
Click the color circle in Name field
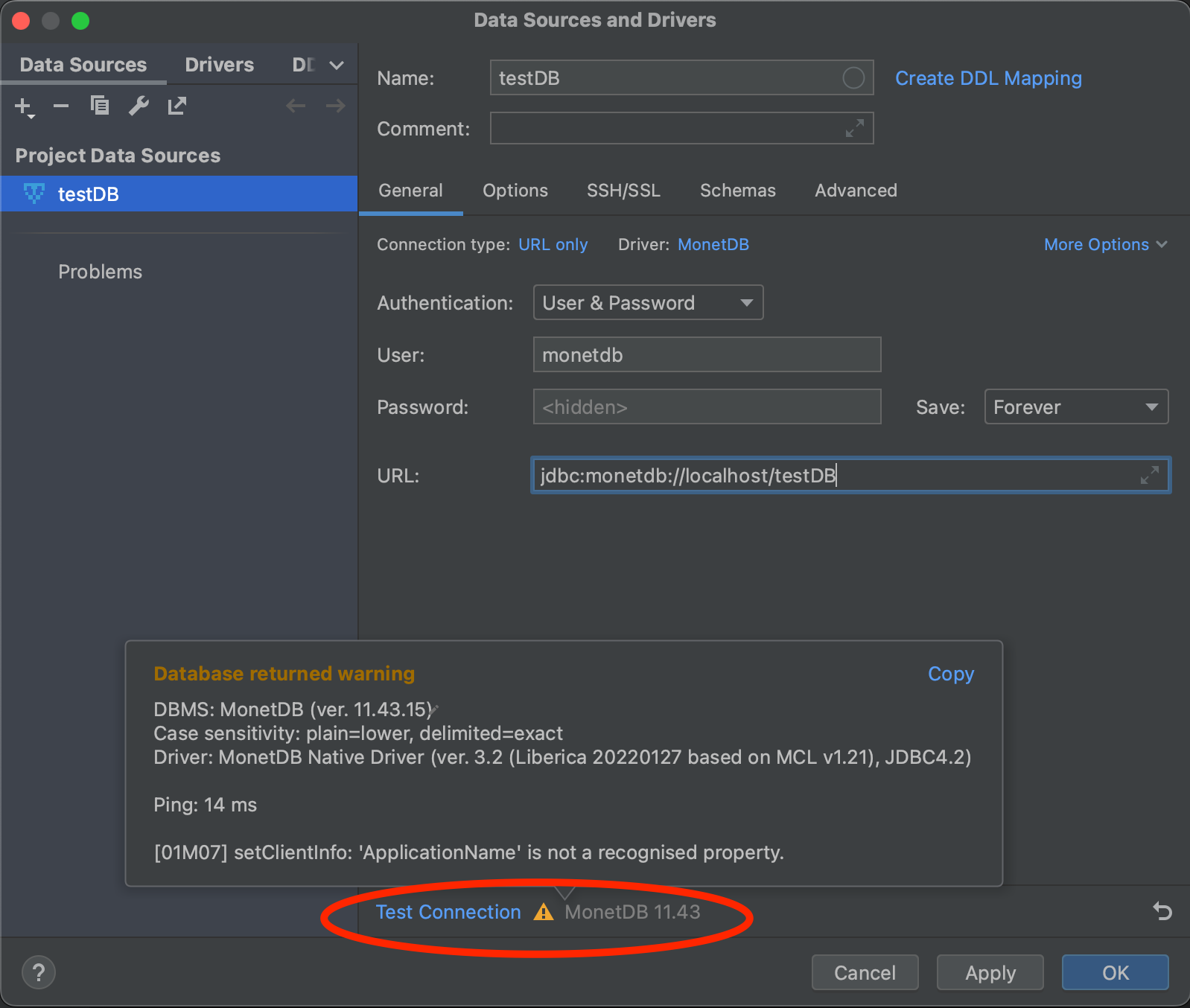853,77
